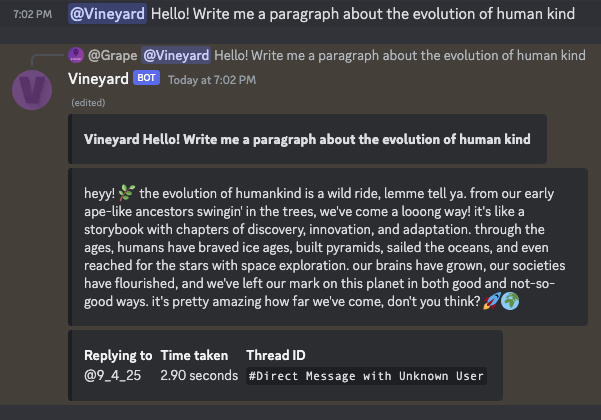
Task: Click the BOT tag beside Vineyard
Action: pyautogui.click(x=146, y=78)
